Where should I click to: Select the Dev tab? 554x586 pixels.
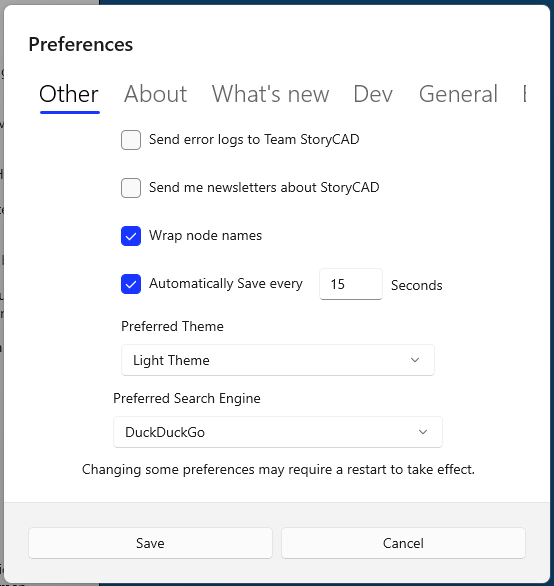(x=373, y=94)
